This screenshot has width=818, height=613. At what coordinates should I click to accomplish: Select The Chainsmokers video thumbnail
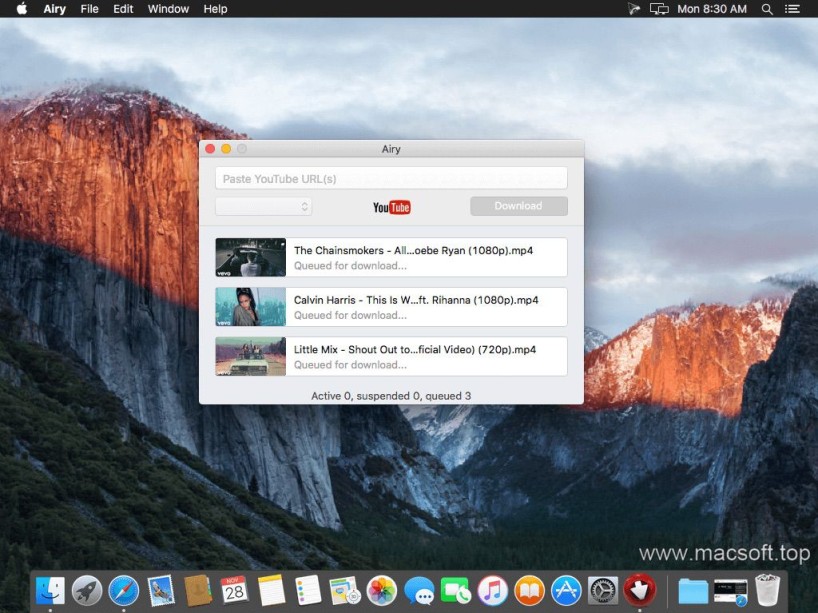(250, 258)
